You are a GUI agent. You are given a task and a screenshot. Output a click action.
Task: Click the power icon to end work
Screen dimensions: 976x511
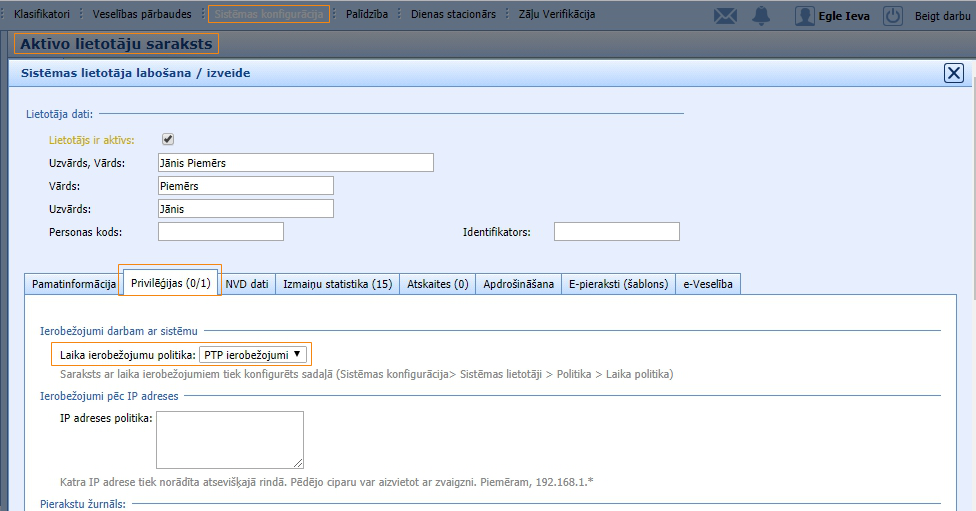click(893, 16)
